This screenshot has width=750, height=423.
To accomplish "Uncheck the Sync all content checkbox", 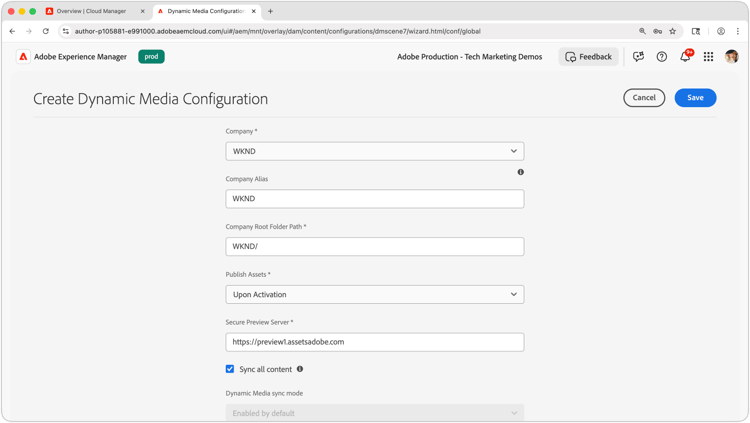I will tap(230, 369).
